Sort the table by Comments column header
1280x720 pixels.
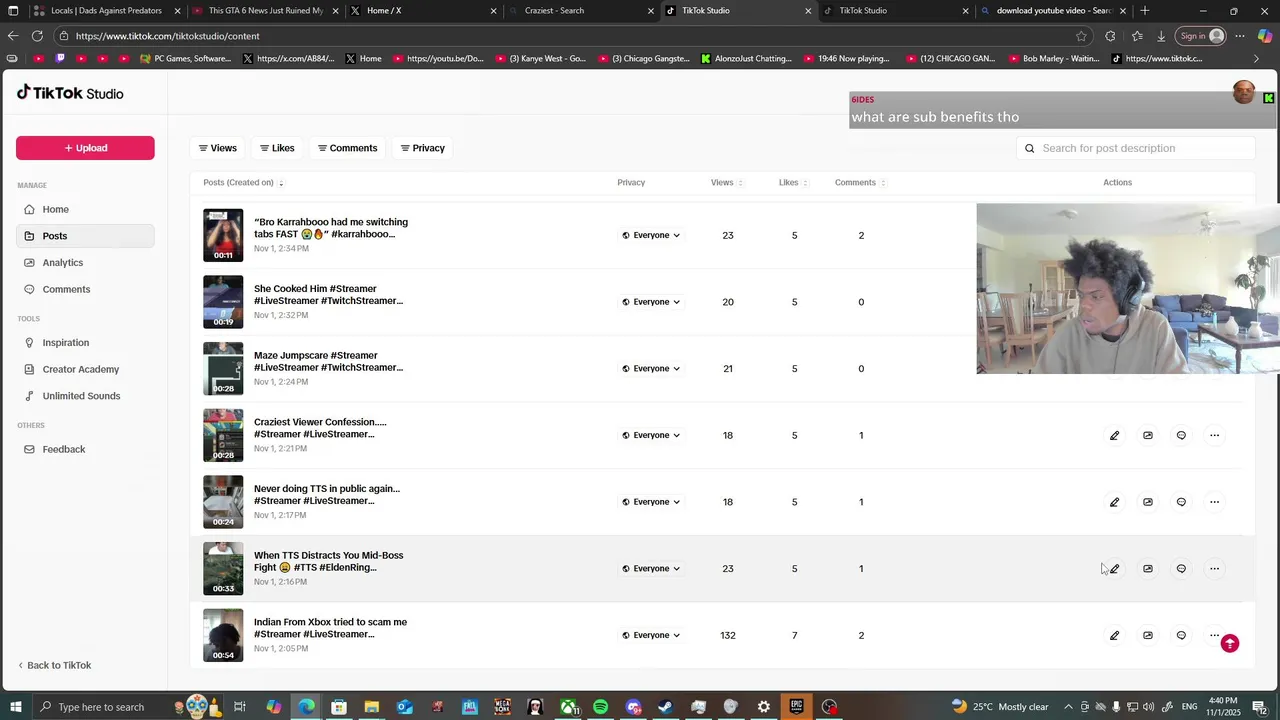tap(860, 183)
